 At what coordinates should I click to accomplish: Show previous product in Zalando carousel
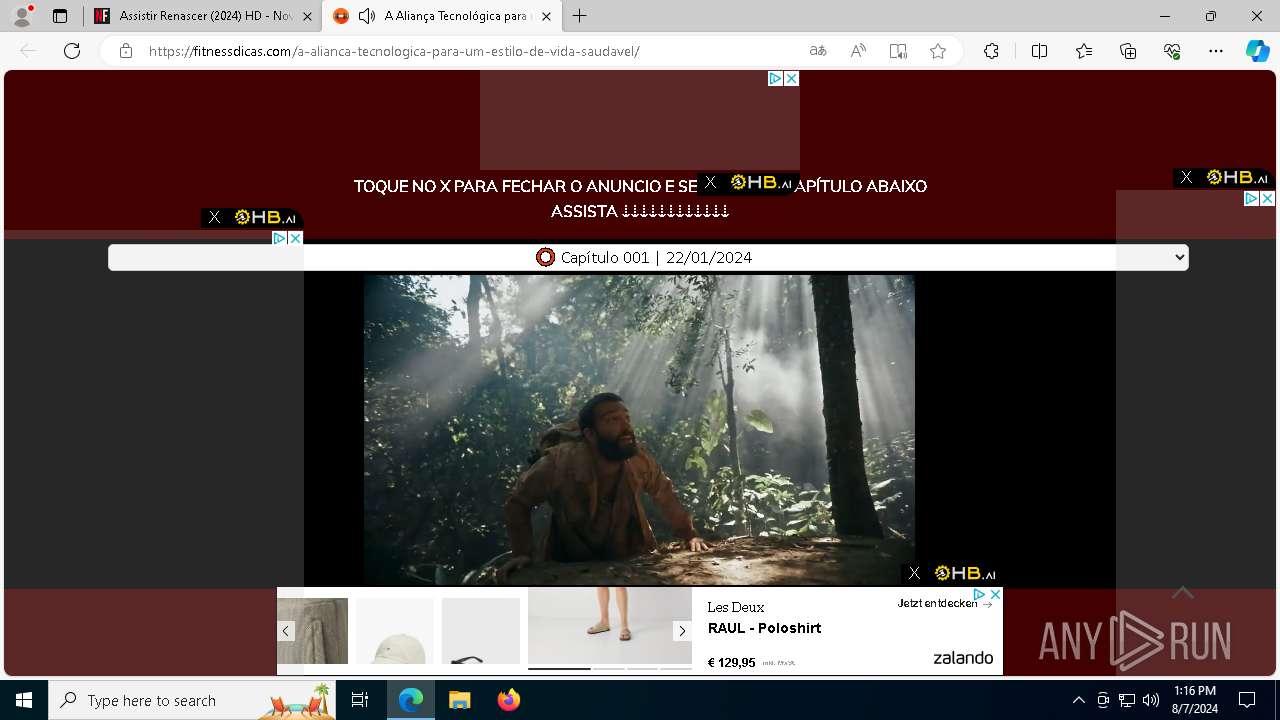coord(286,631)
